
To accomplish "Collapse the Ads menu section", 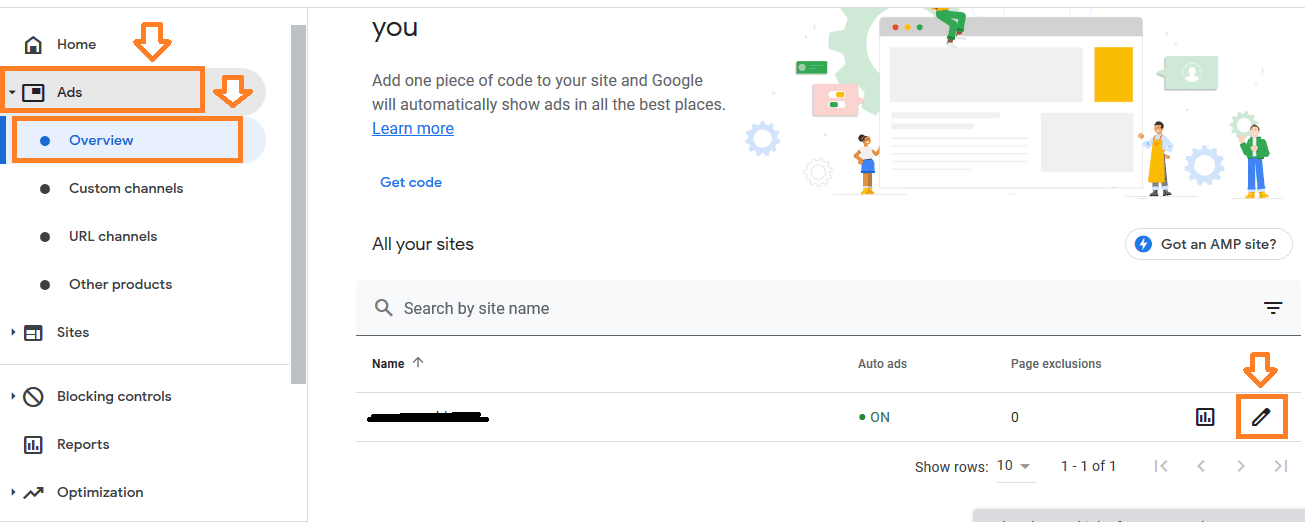I will pyautogui.click(x=12, y=93).
